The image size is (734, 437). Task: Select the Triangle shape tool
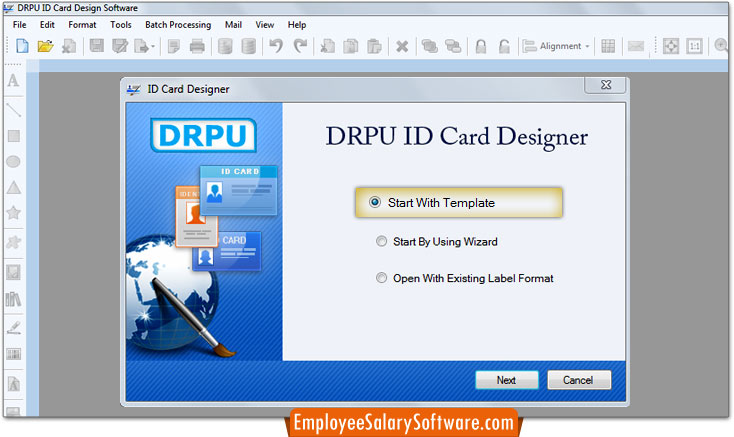tap(14, 188)
